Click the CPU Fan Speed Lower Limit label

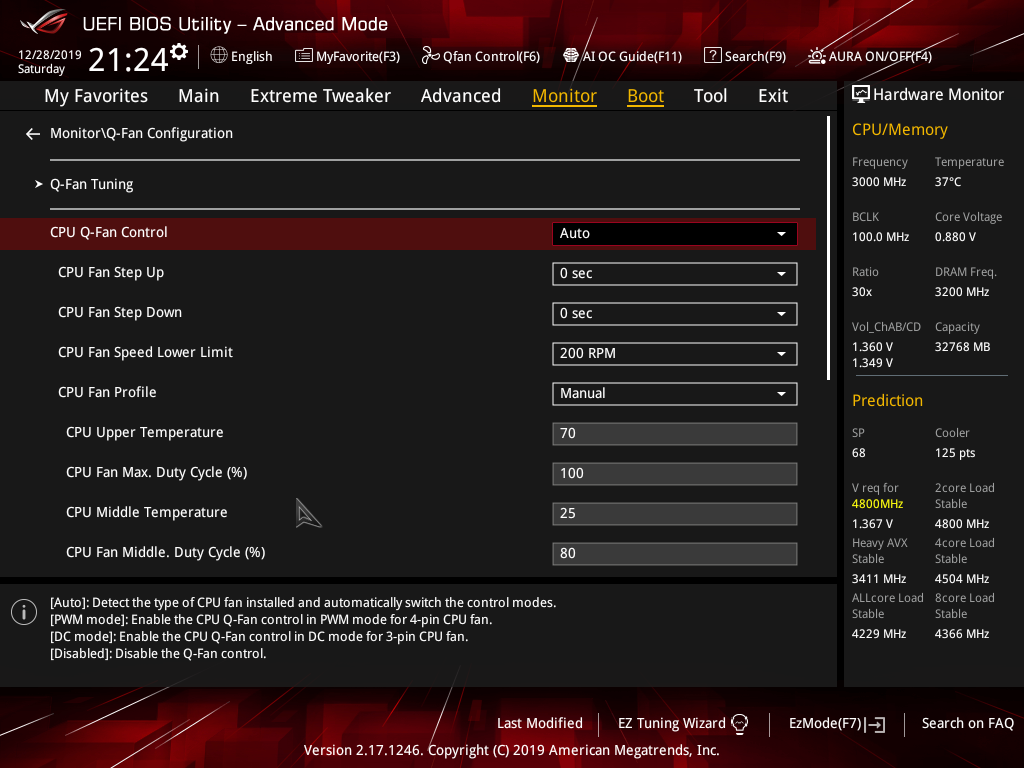145,353
